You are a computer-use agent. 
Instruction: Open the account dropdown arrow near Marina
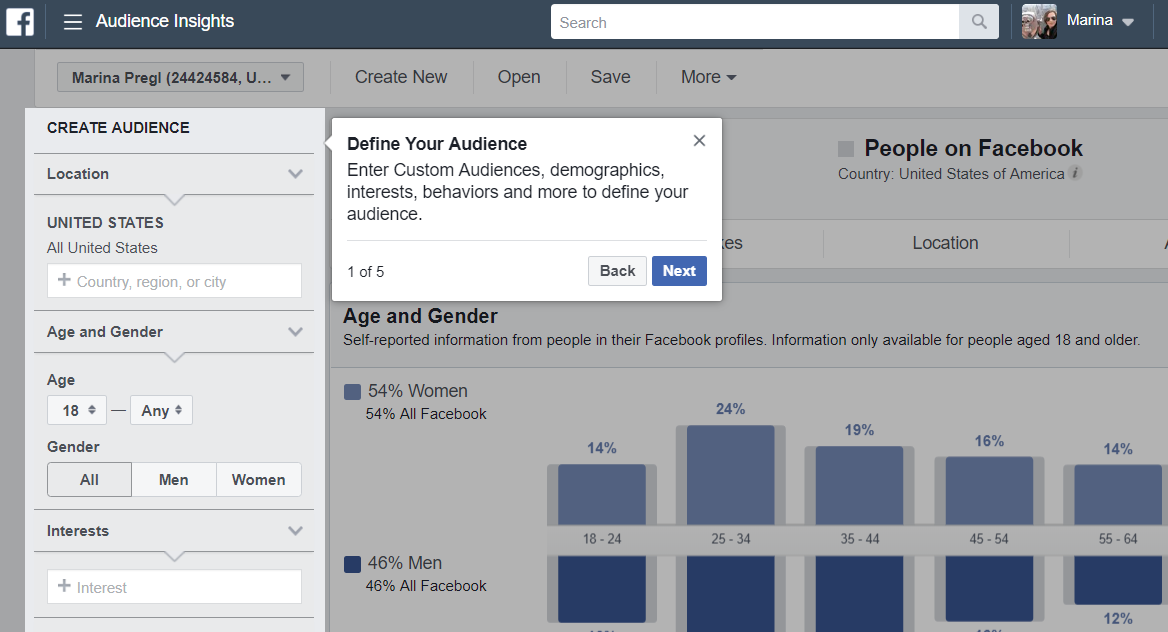click(1128, 22)
